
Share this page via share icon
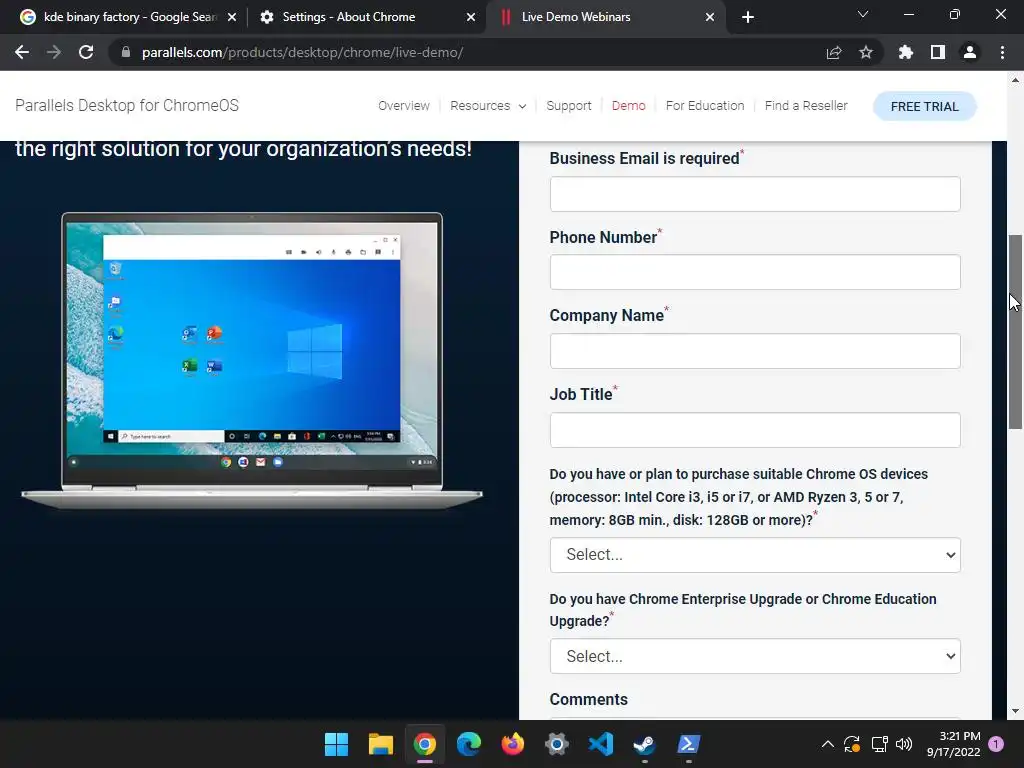(x=834, y=52)
